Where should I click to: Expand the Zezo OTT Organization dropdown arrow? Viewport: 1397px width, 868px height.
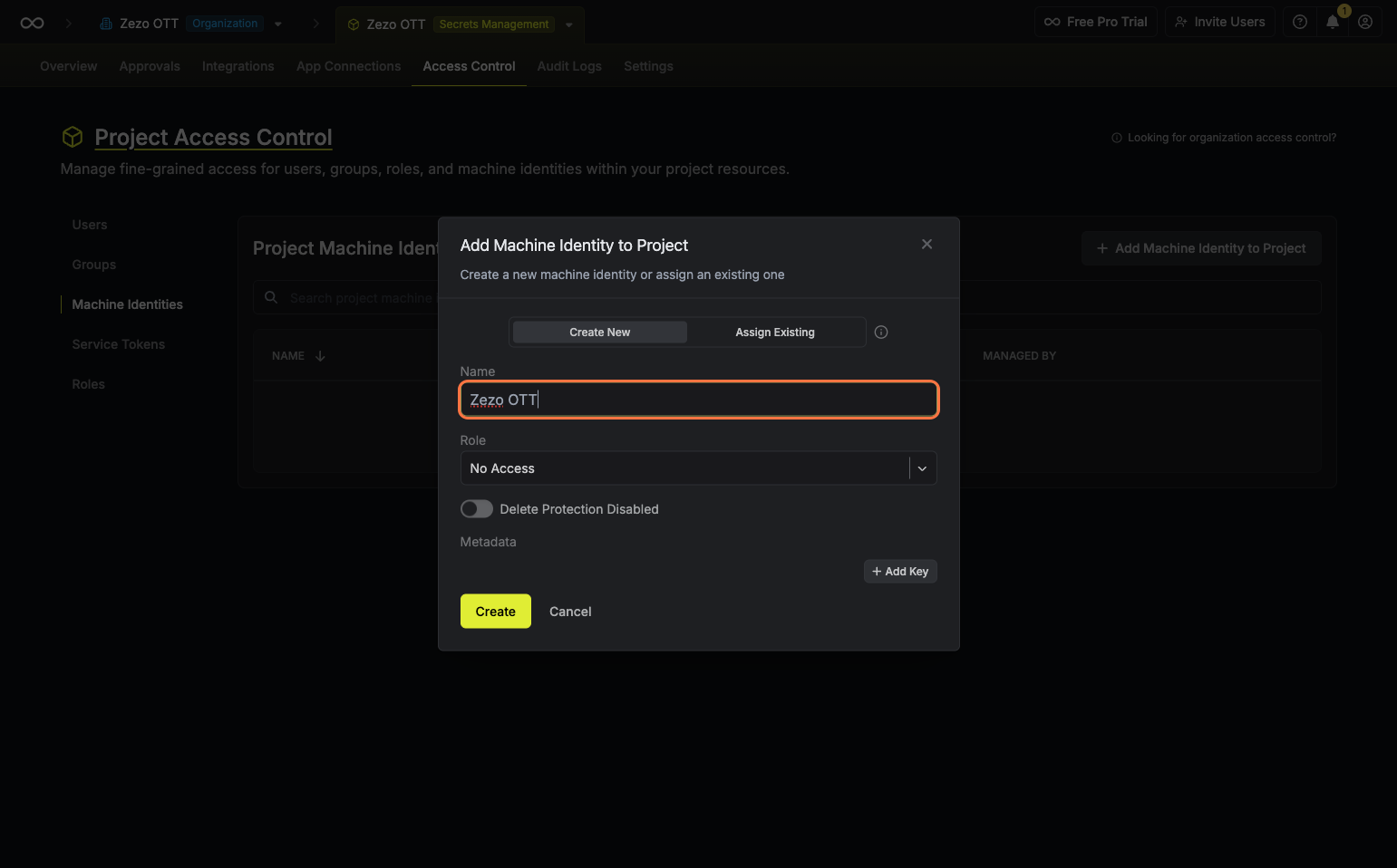(278, 24)
